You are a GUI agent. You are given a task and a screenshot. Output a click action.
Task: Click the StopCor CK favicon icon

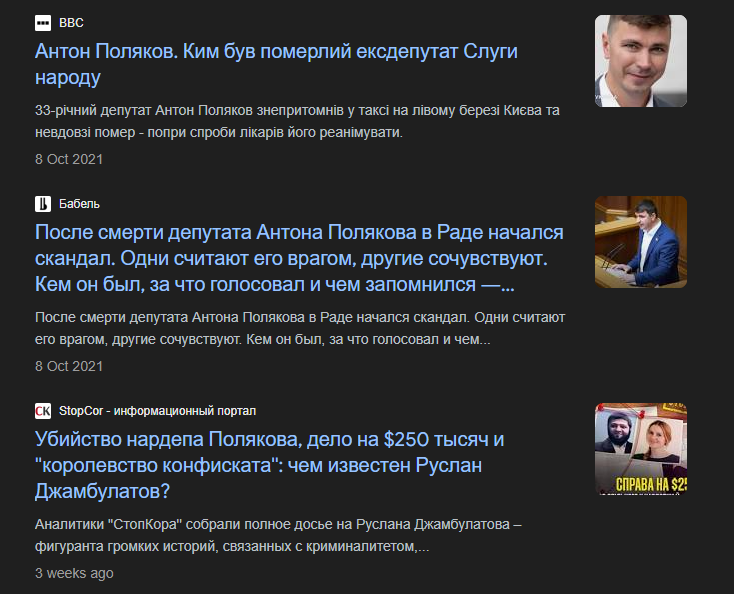click(43, 411)
